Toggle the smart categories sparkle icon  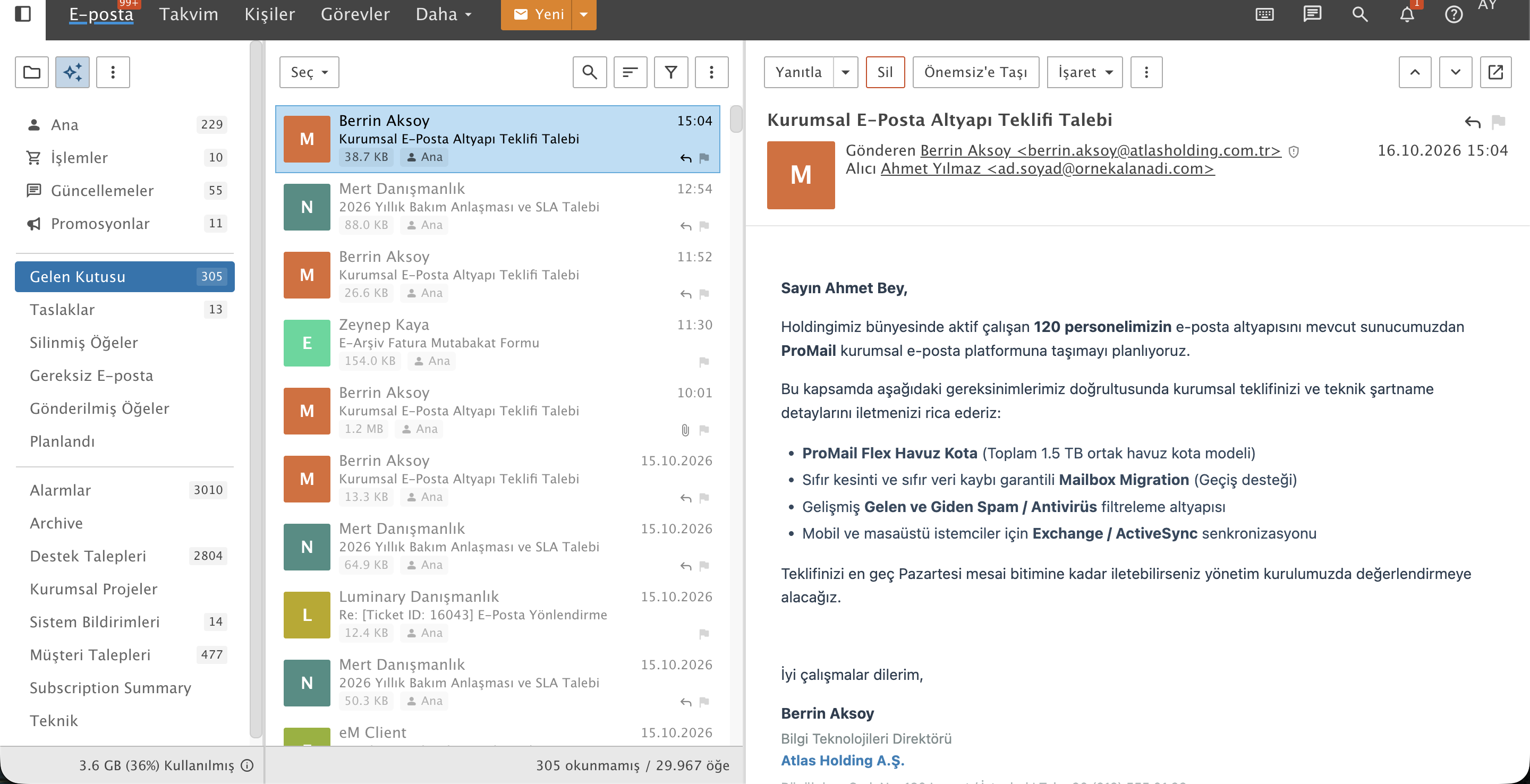[x=72, y=72]
